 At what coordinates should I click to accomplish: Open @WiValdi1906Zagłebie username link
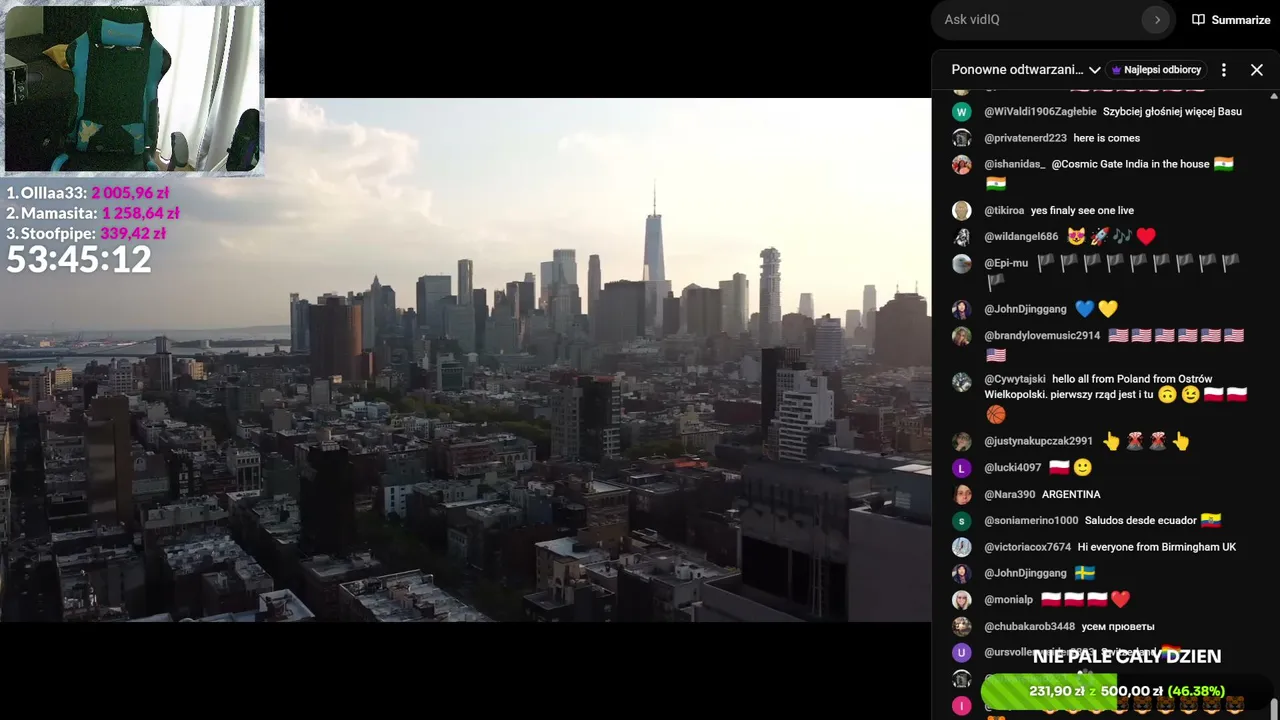click(x=1040, y=112)
